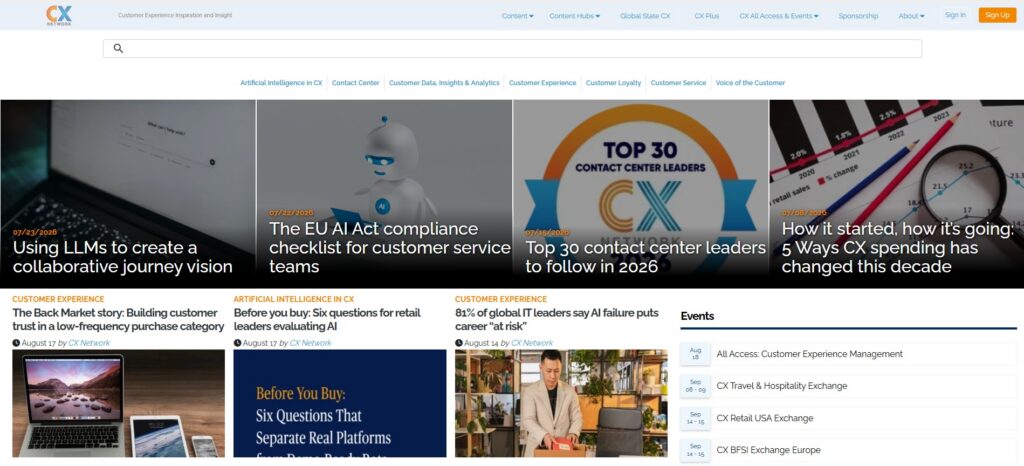This screenshot has height=466, width=1024.
Task: Click the Sign In link
Action: (955, 15)
